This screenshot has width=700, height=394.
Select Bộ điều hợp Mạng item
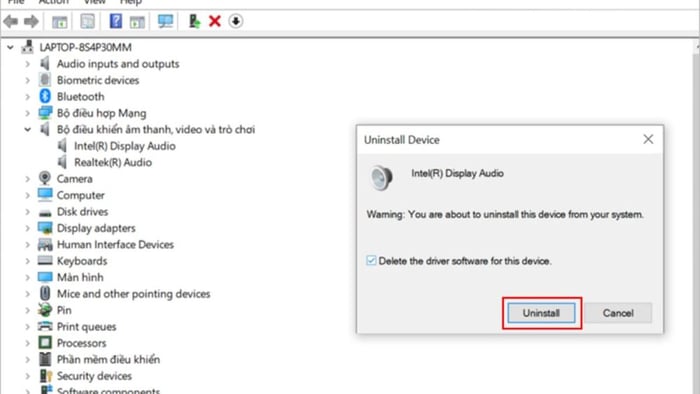pos(101,113)
